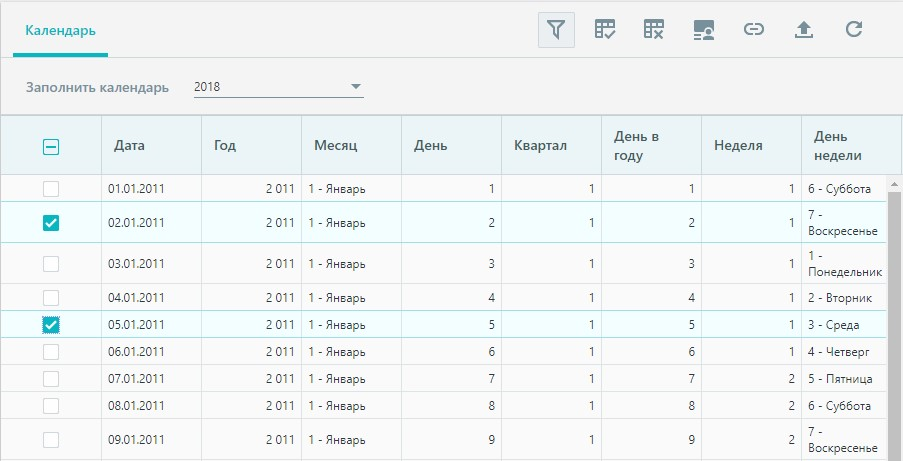Uncheck the 05.01.2011 row checkbox
Viewport: 903px width, 461px height.
[51, 325]
